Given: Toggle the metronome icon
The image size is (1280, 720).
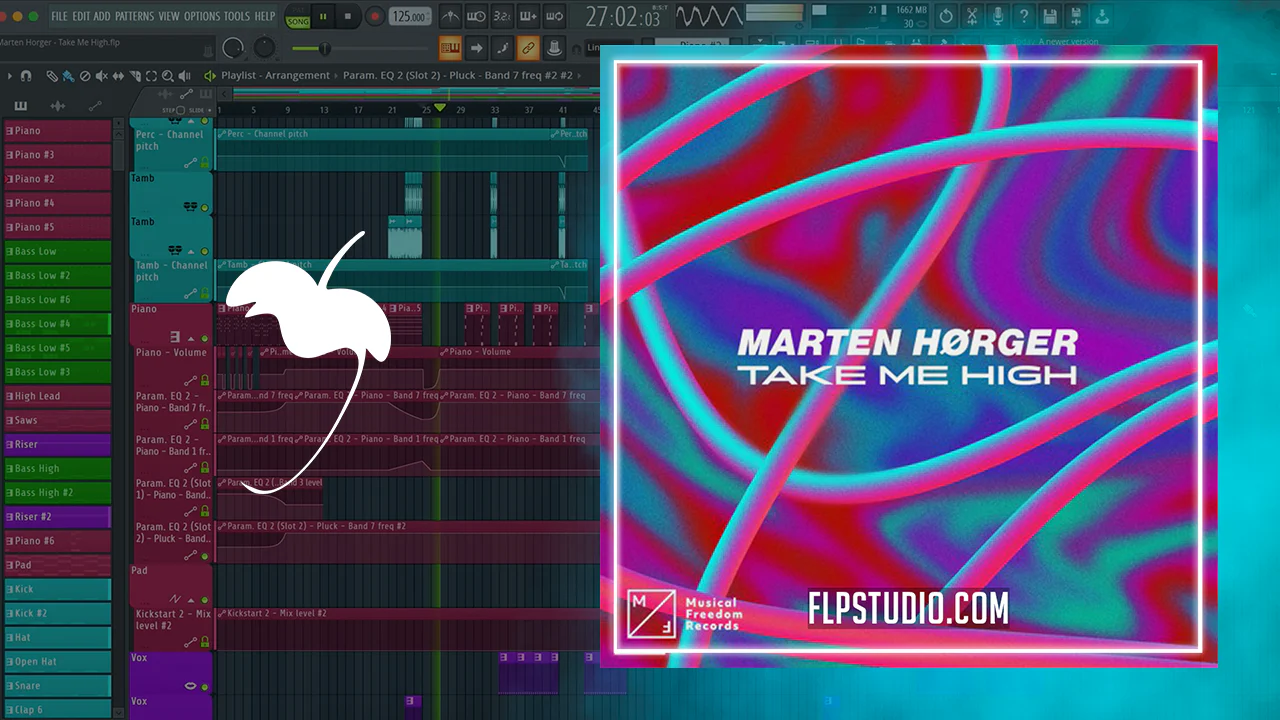Looking at the screenshot, I should coord(451,16).
